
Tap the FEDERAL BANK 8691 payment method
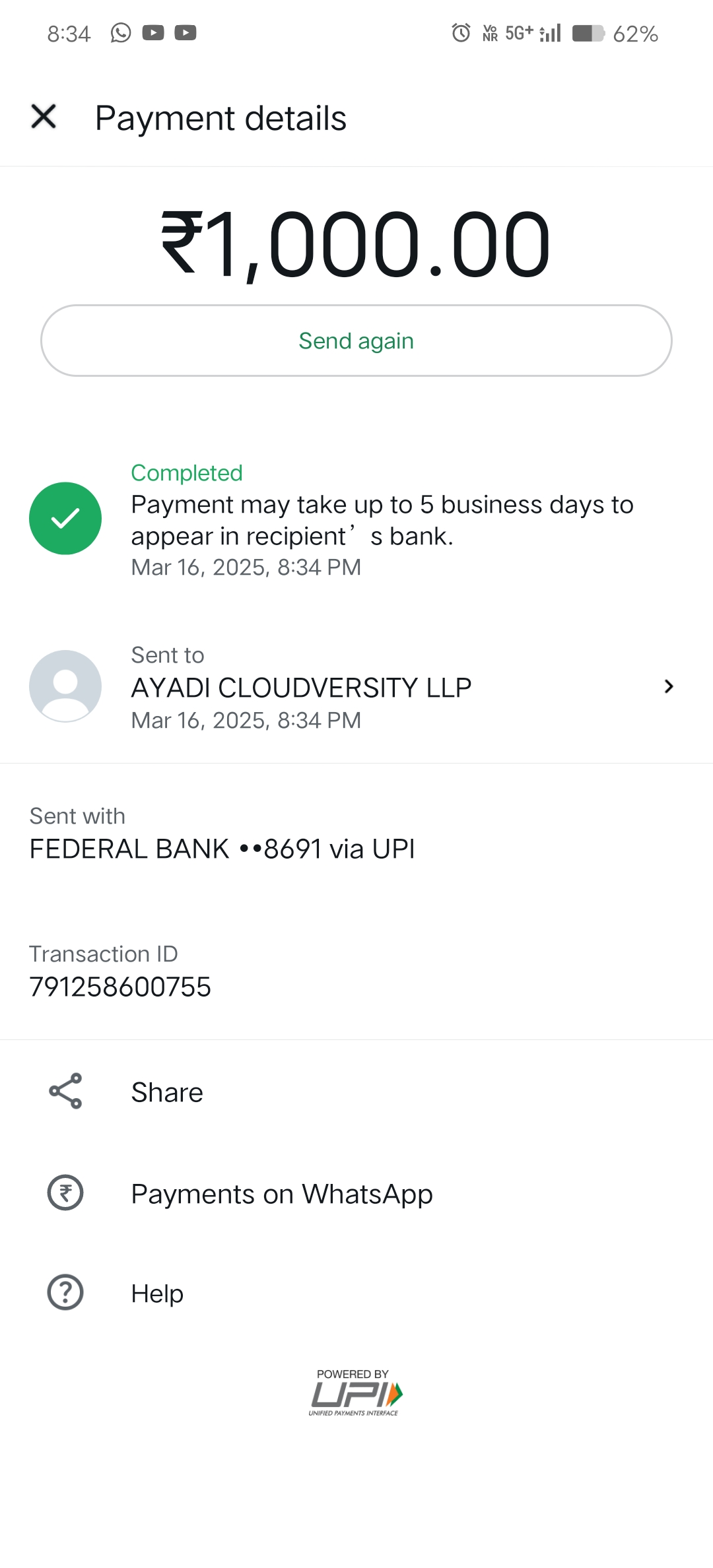pyautogui.click(x=222, y=849)
